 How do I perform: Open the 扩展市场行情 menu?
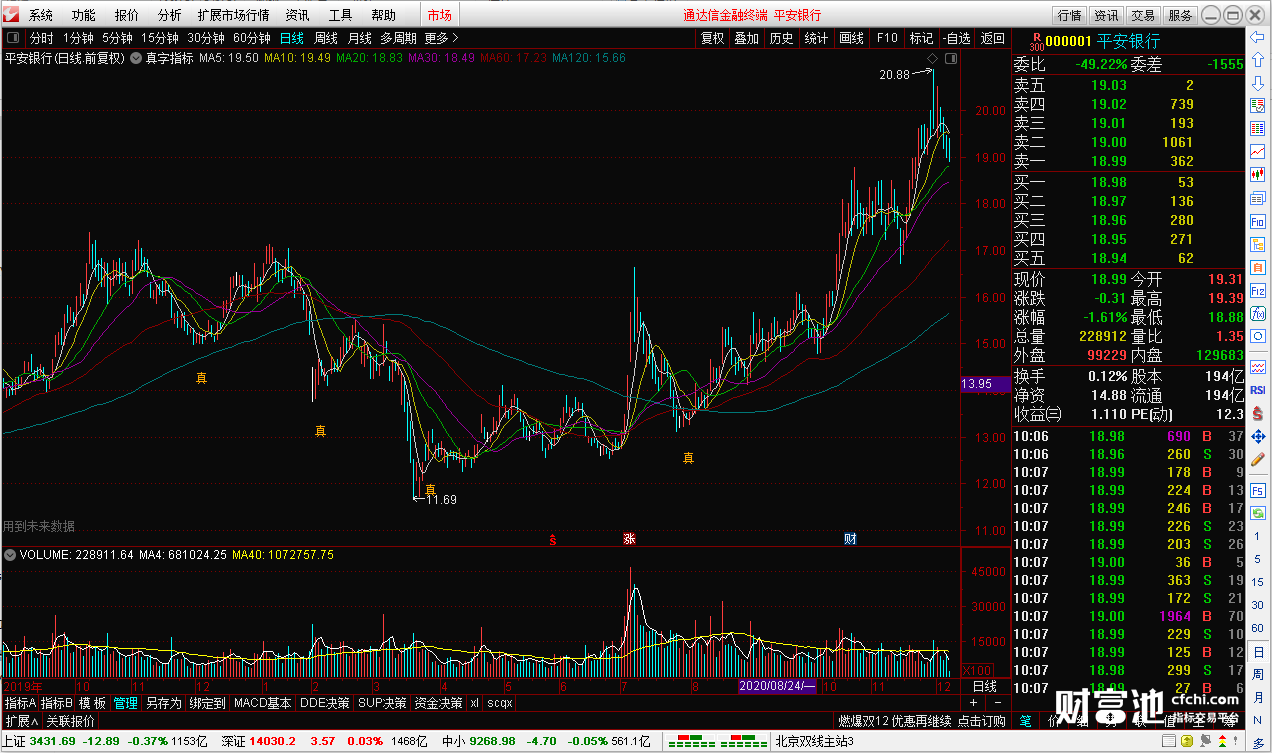(x=234, y=15)
